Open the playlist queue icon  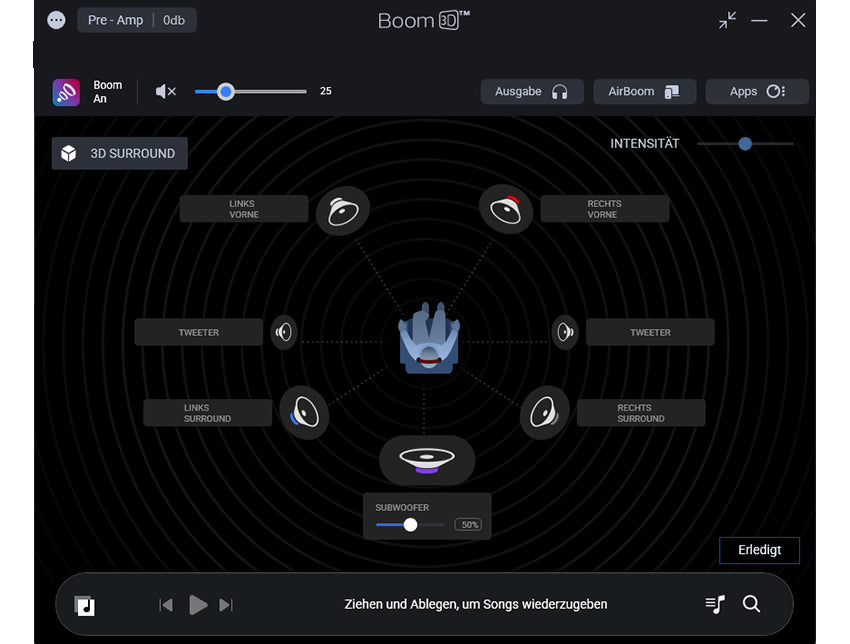(x=715, y=604)
